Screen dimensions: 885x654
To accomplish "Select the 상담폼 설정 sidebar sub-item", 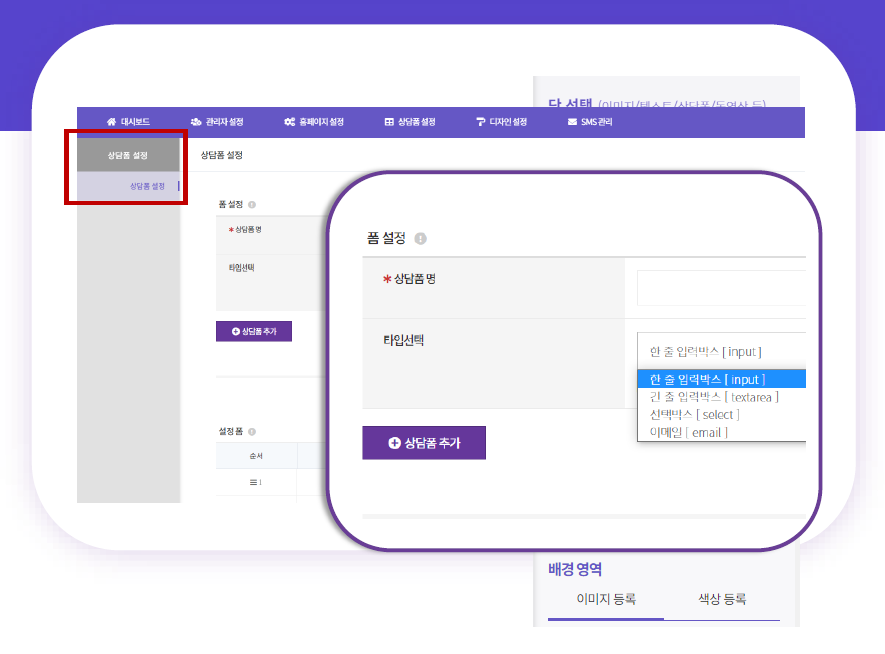I will (x=146, y=186).
